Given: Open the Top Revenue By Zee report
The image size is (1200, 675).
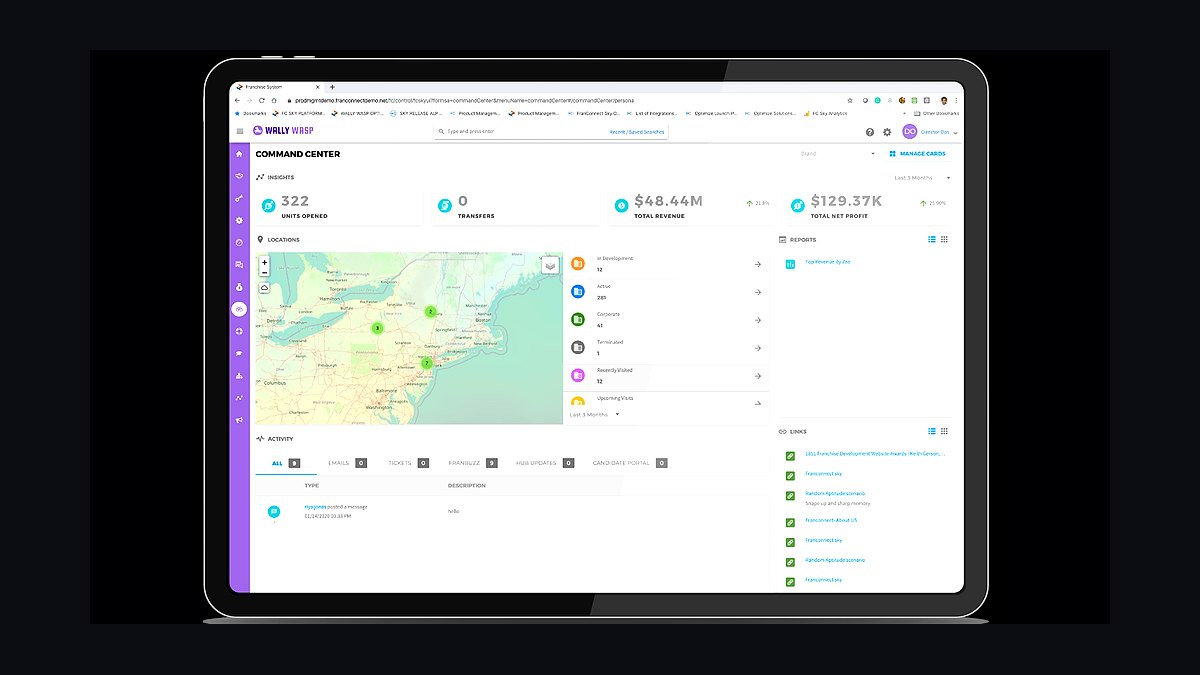Looking at the screenshot, I should tap(827, 262).
